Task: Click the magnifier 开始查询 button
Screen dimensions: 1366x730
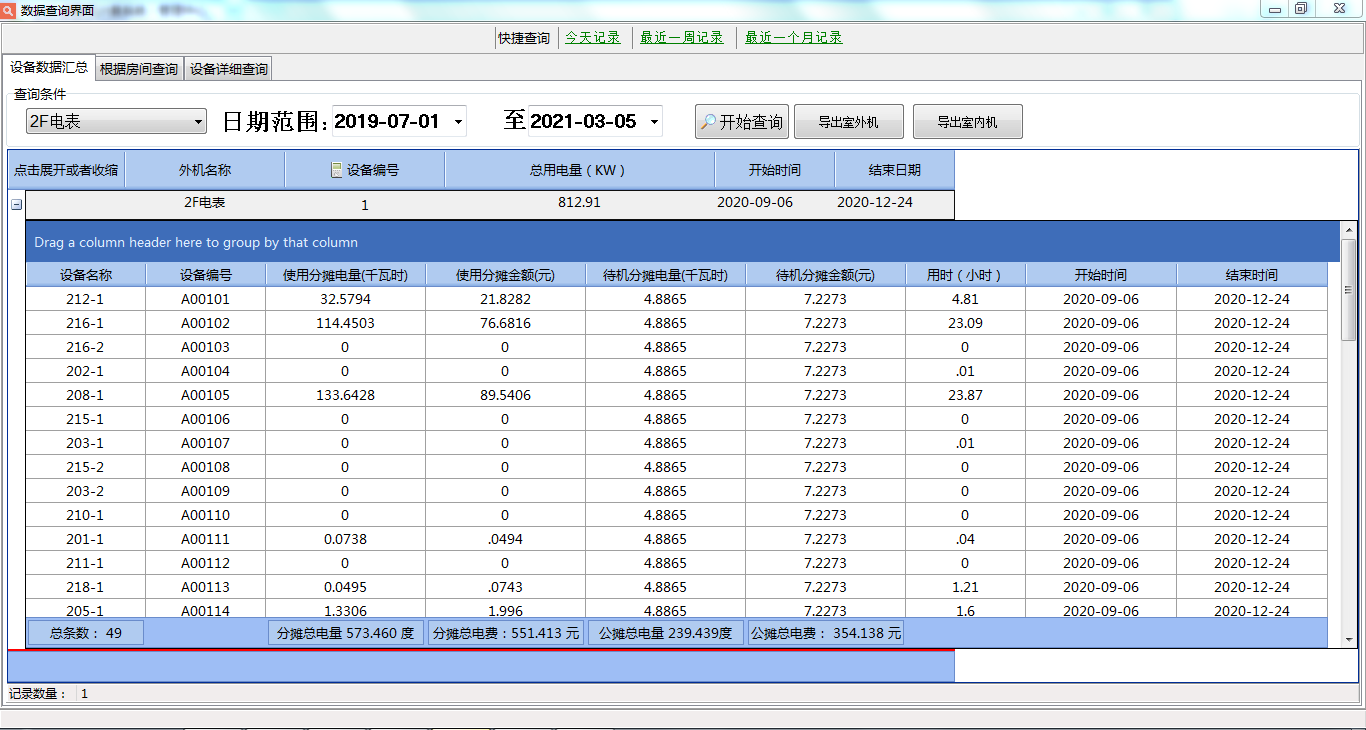Action: pos(741,122)
